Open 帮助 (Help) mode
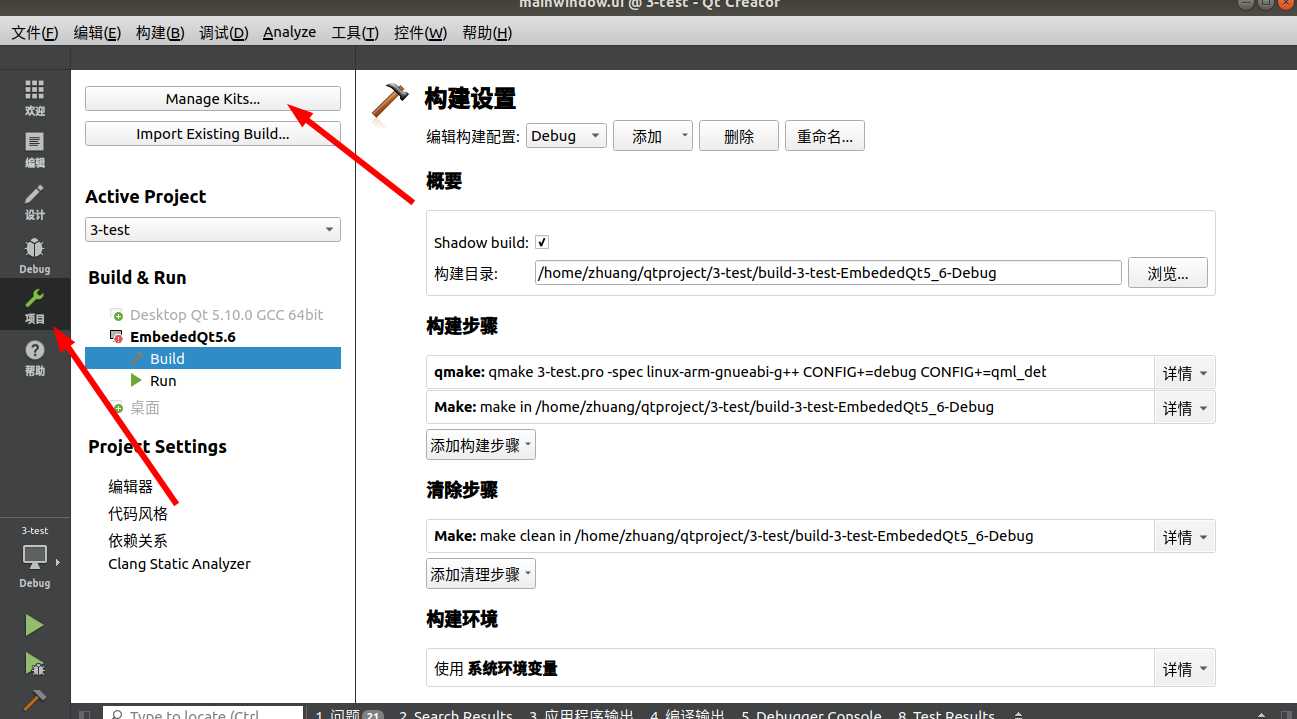1297x719 pixels. click(x=35, y=358)
